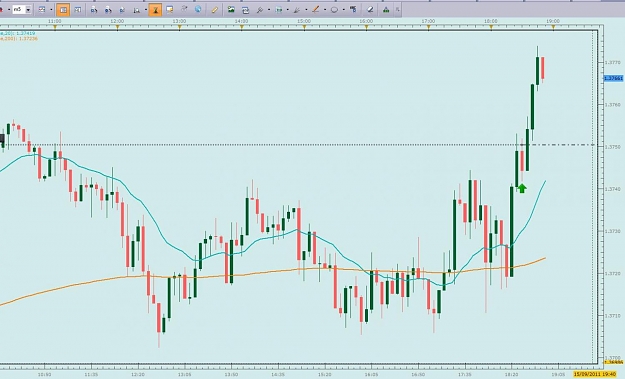Viewport: 625px width, 379px height.
Task: Expand the arrow next to grid layout icon
Action: click(51, 10)
